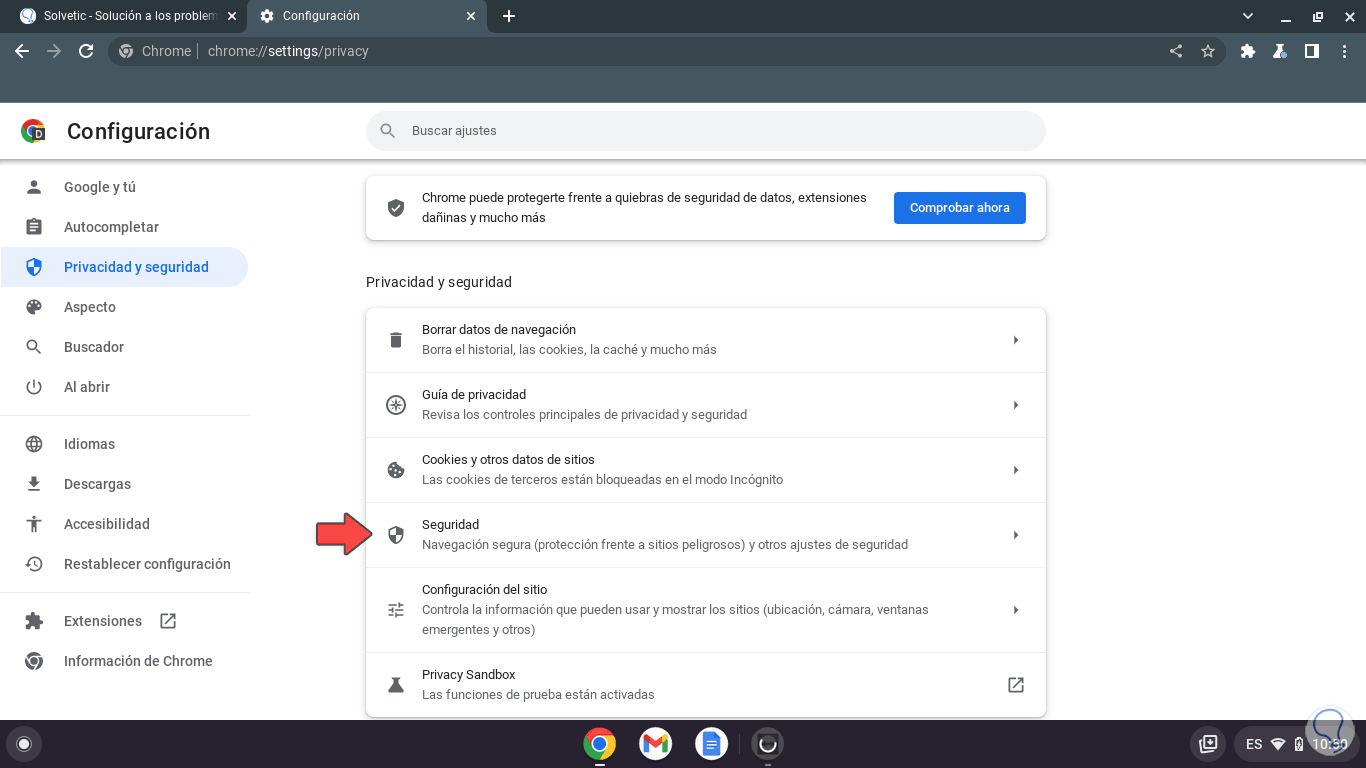Click the Guía de privacidad compass icon

pos(396,405)
